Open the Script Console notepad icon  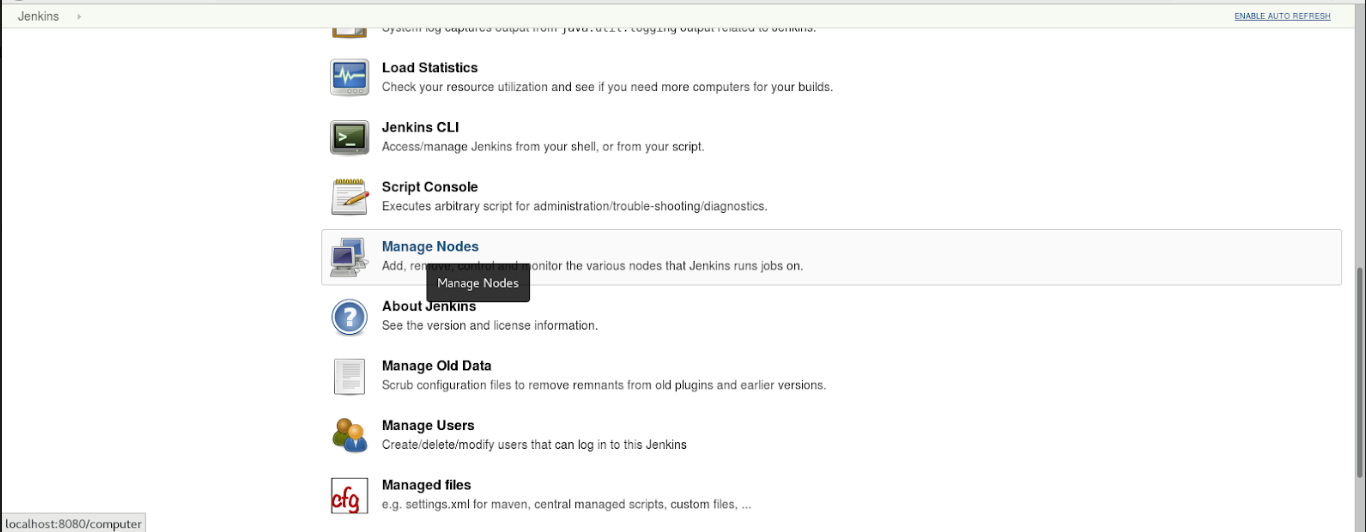349,197
